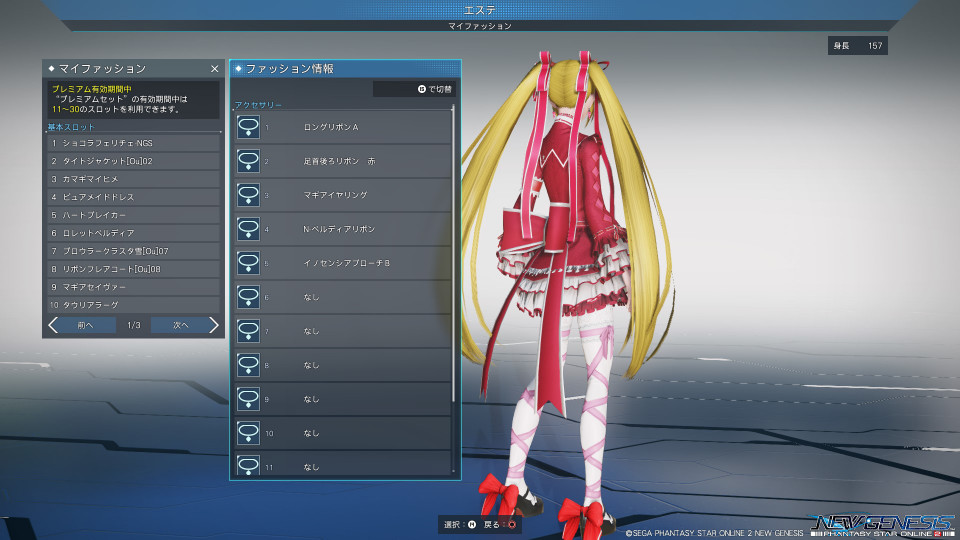
Task: Click the 1/3 page indicator
Action: [x=133, y=325]
